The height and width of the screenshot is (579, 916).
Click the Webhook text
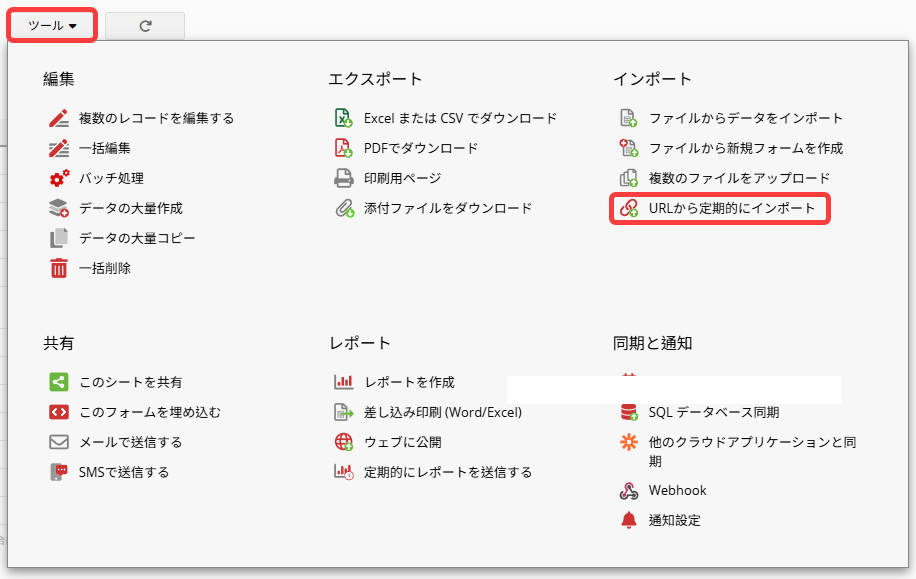678,491
